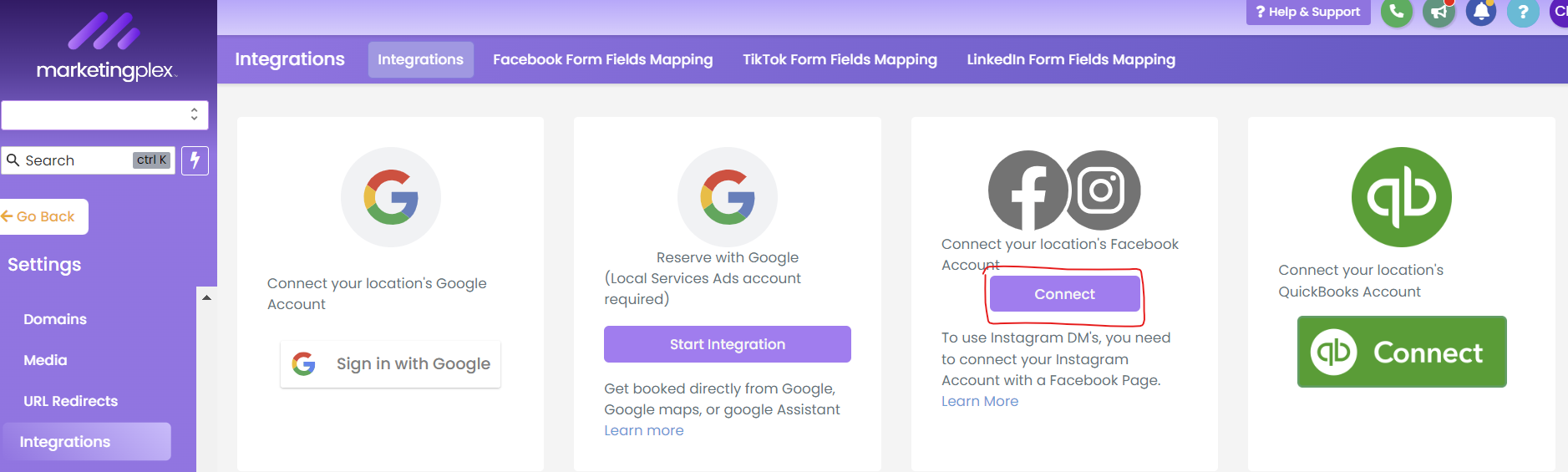The image size is (1568, 472).
Task: Click 'Reserve with Google' heading text
Action: [x=728, y=257]
